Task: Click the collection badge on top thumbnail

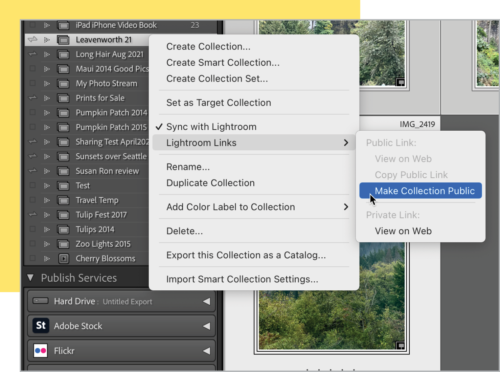Action: pyautogui.click(x=400, y=82)
